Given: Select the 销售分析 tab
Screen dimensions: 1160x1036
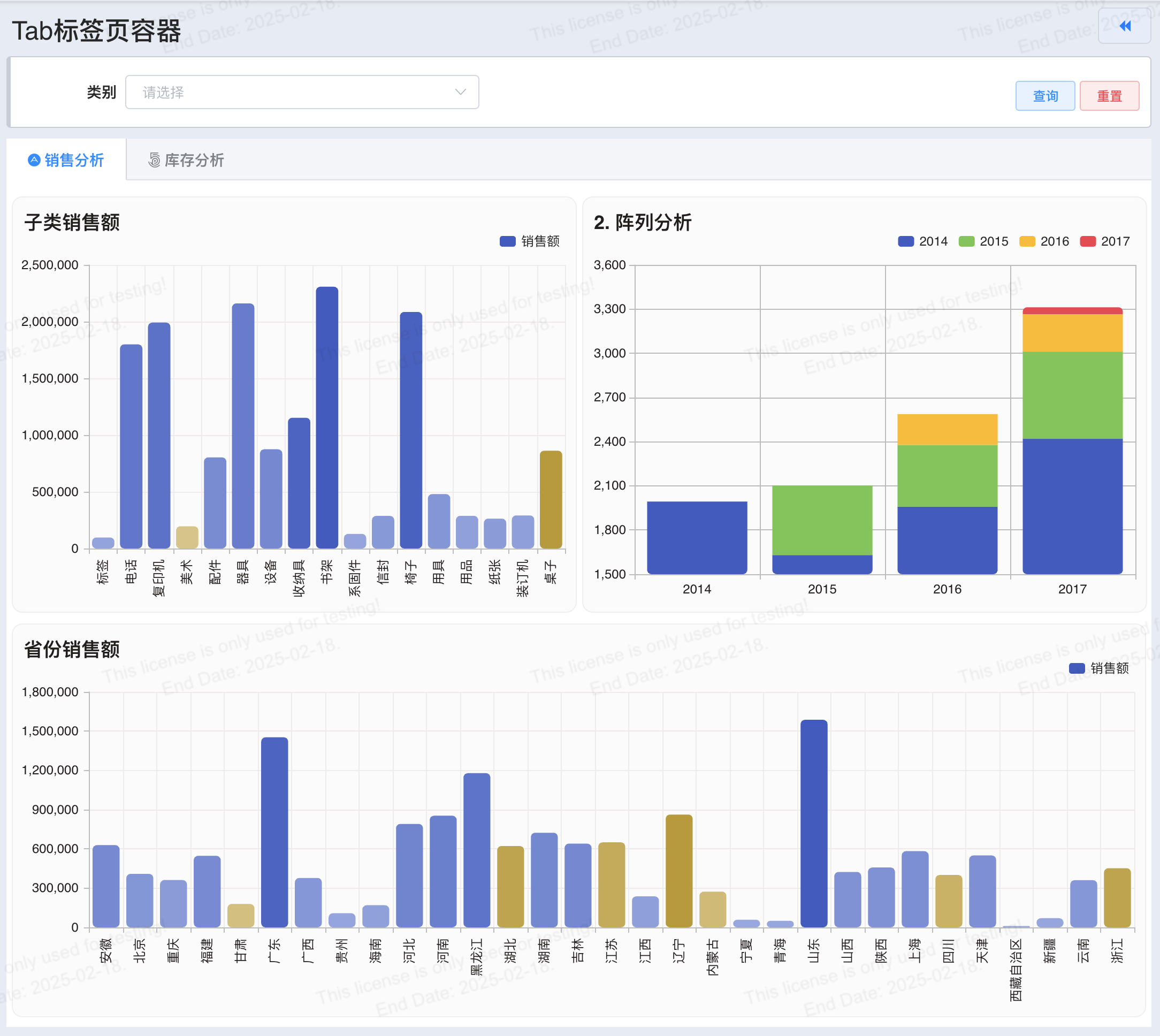Looking at the screenshot, I should coord(66,161).
